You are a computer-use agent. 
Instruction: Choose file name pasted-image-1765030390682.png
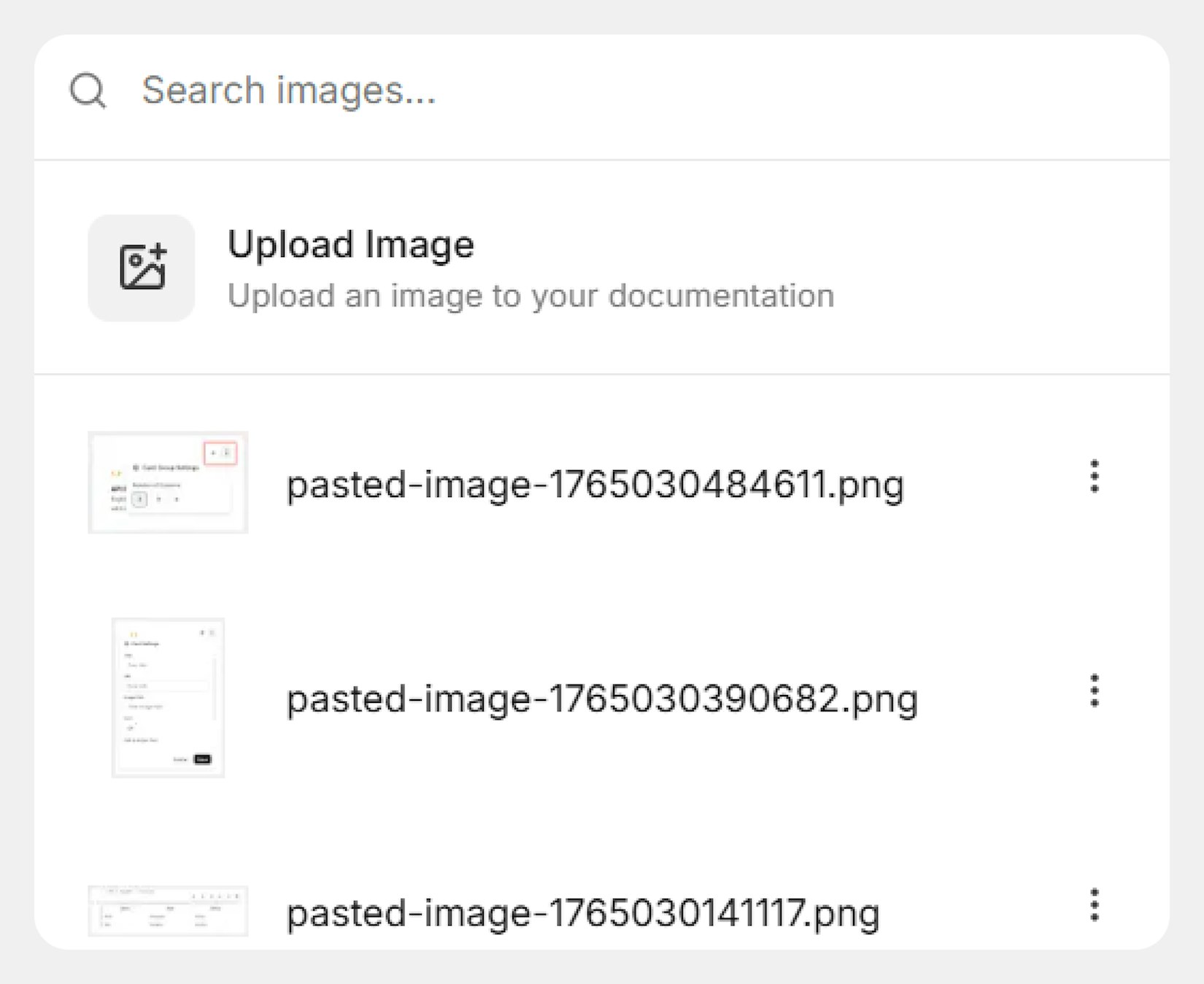point(602,699)
